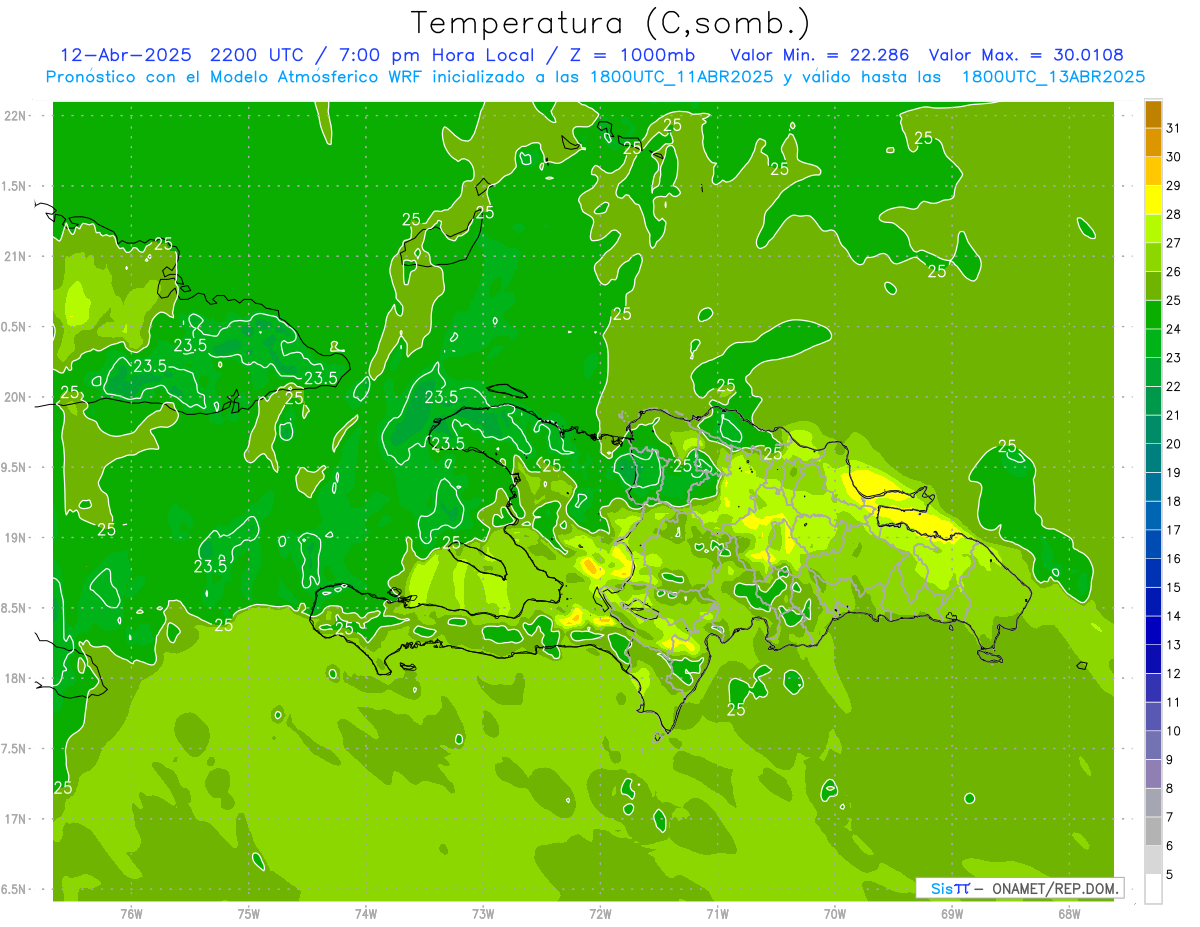Screen dimensions: 1200x927
Task: Click the longitude axis label '71W'
Action: coord(717,913)
